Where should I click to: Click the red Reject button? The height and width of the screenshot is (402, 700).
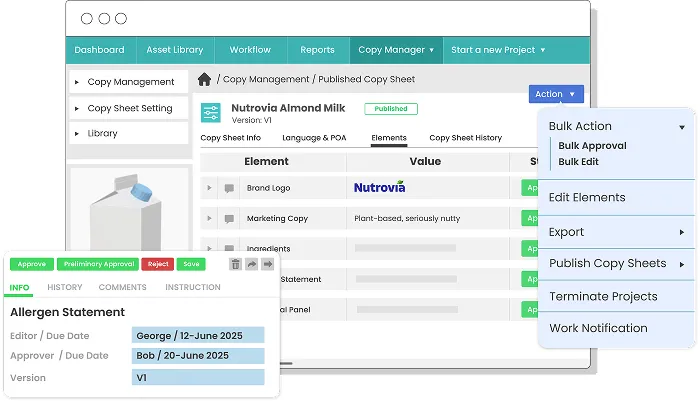[x=158, y=264]
